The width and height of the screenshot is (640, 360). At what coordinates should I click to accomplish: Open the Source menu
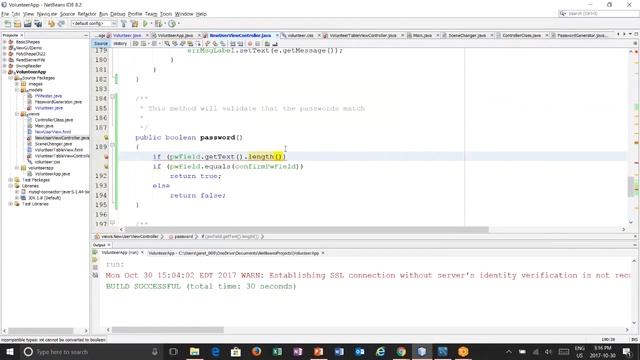click(x=67, y=14)
